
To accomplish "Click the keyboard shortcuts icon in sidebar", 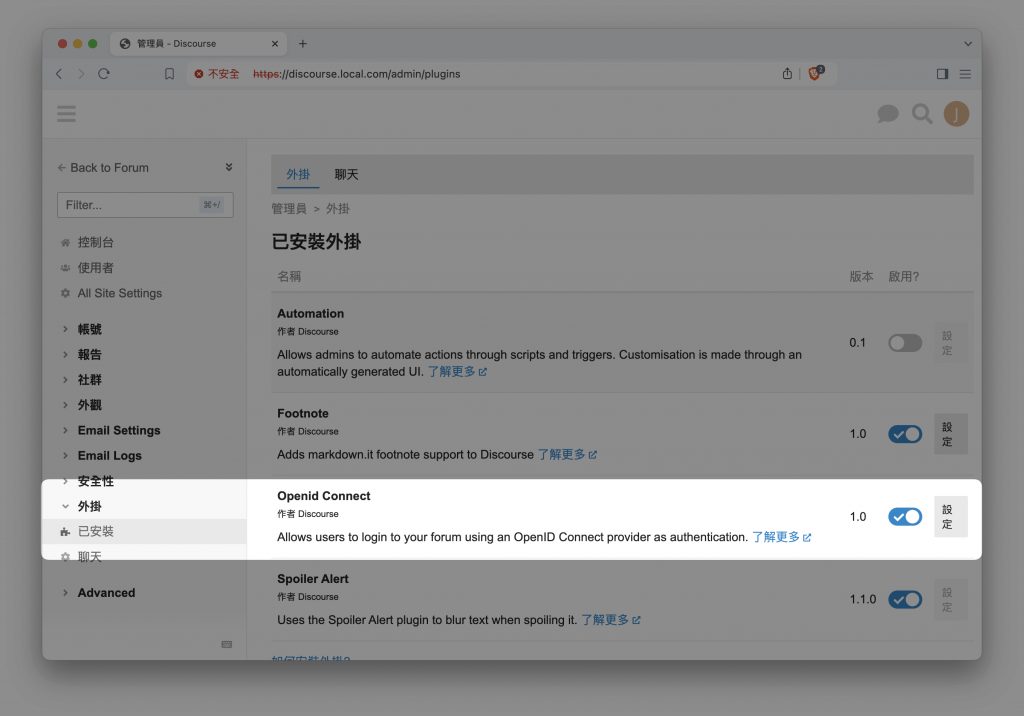I will pyautogui.click(x=227, y=644).
